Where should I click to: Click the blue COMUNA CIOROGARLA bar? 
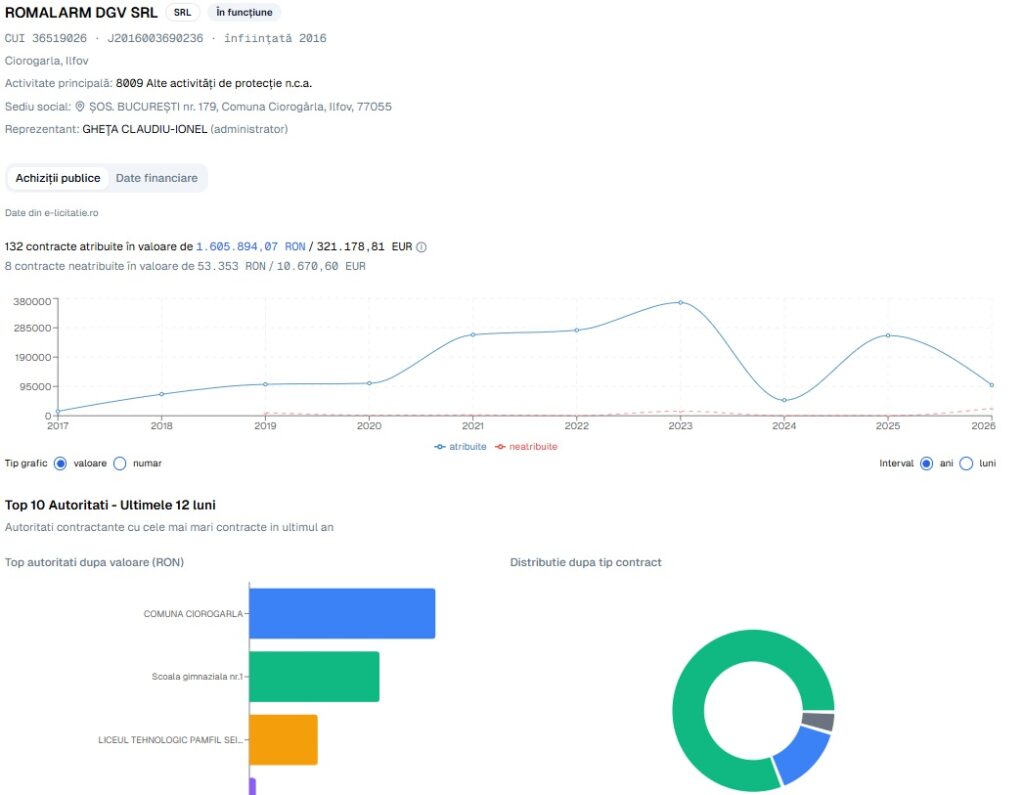pos(342,613)
